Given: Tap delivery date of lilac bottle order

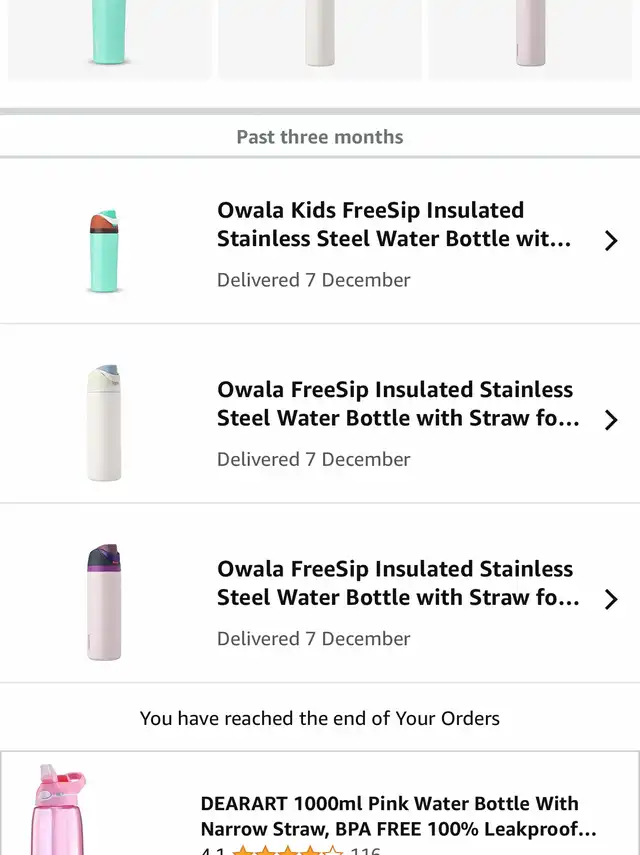Looking at the screenshot, I should pyautogui.click(x=313, y=638).
